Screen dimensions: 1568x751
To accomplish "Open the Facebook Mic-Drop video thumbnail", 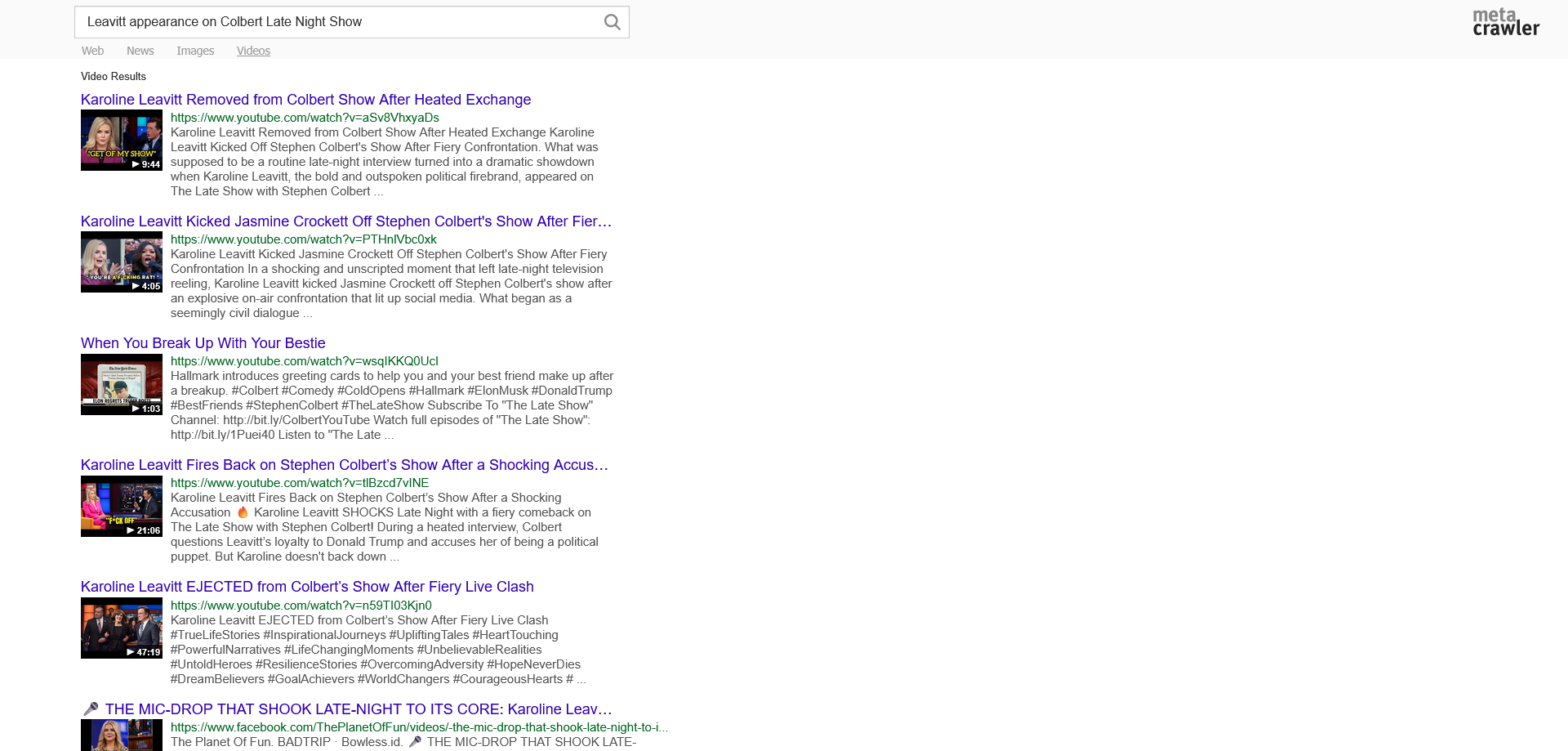I will 122,735.
